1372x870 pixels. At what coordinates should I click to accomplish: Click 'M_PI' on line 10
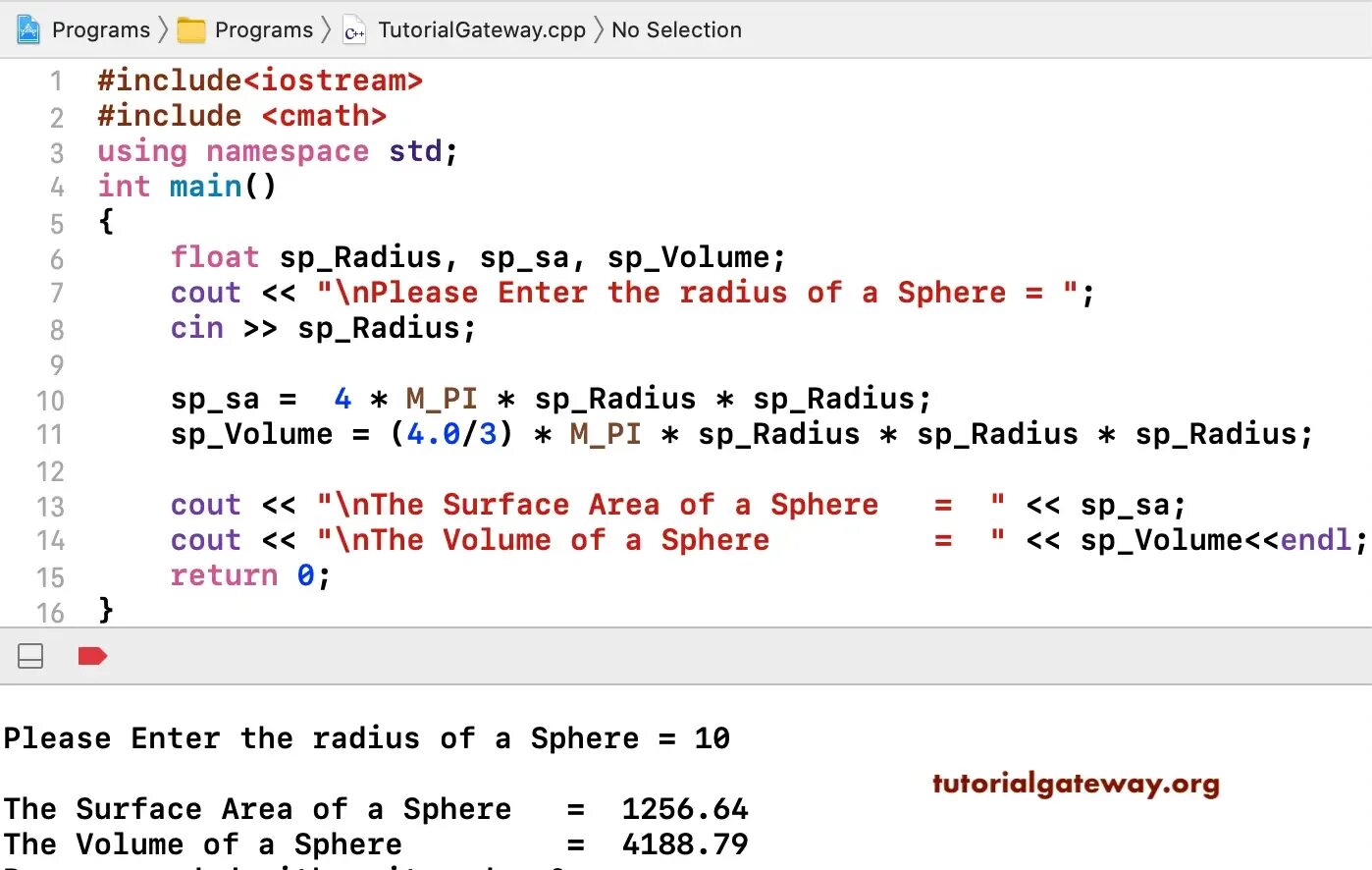442,400
